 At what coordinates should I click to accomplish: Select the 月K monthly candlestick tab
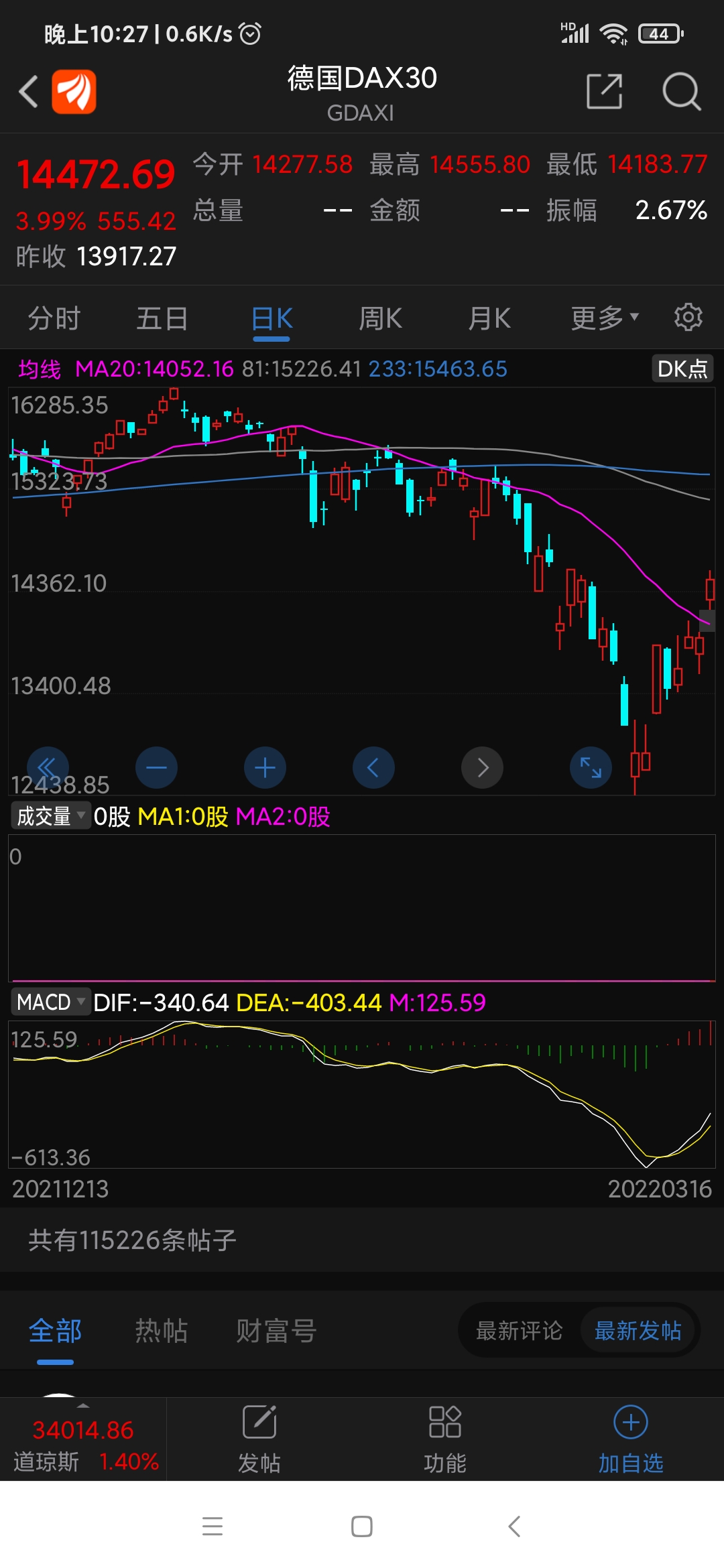point(489,318)
